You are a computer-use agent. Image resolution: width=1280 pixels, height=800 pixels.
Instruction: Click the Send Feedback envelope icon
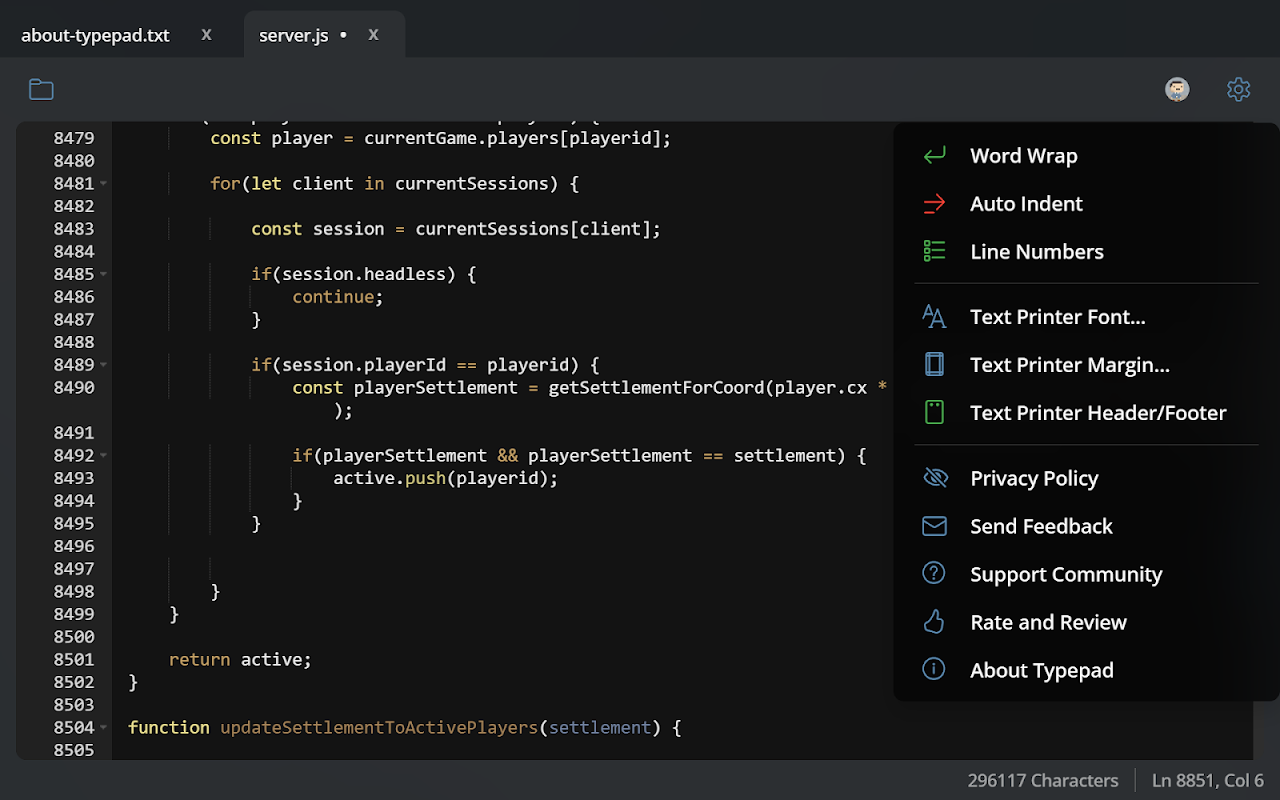(934, 527)
